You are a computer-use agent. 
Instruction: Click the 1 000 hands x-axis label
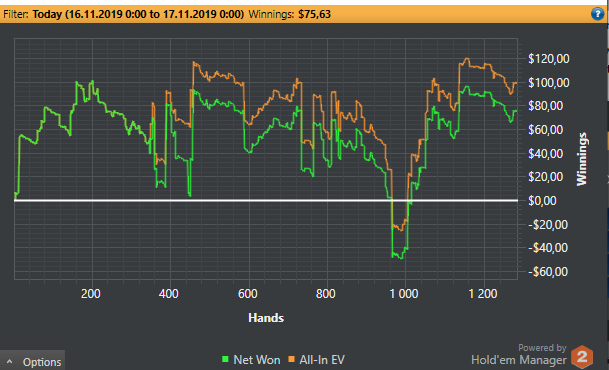coord(404,294)
